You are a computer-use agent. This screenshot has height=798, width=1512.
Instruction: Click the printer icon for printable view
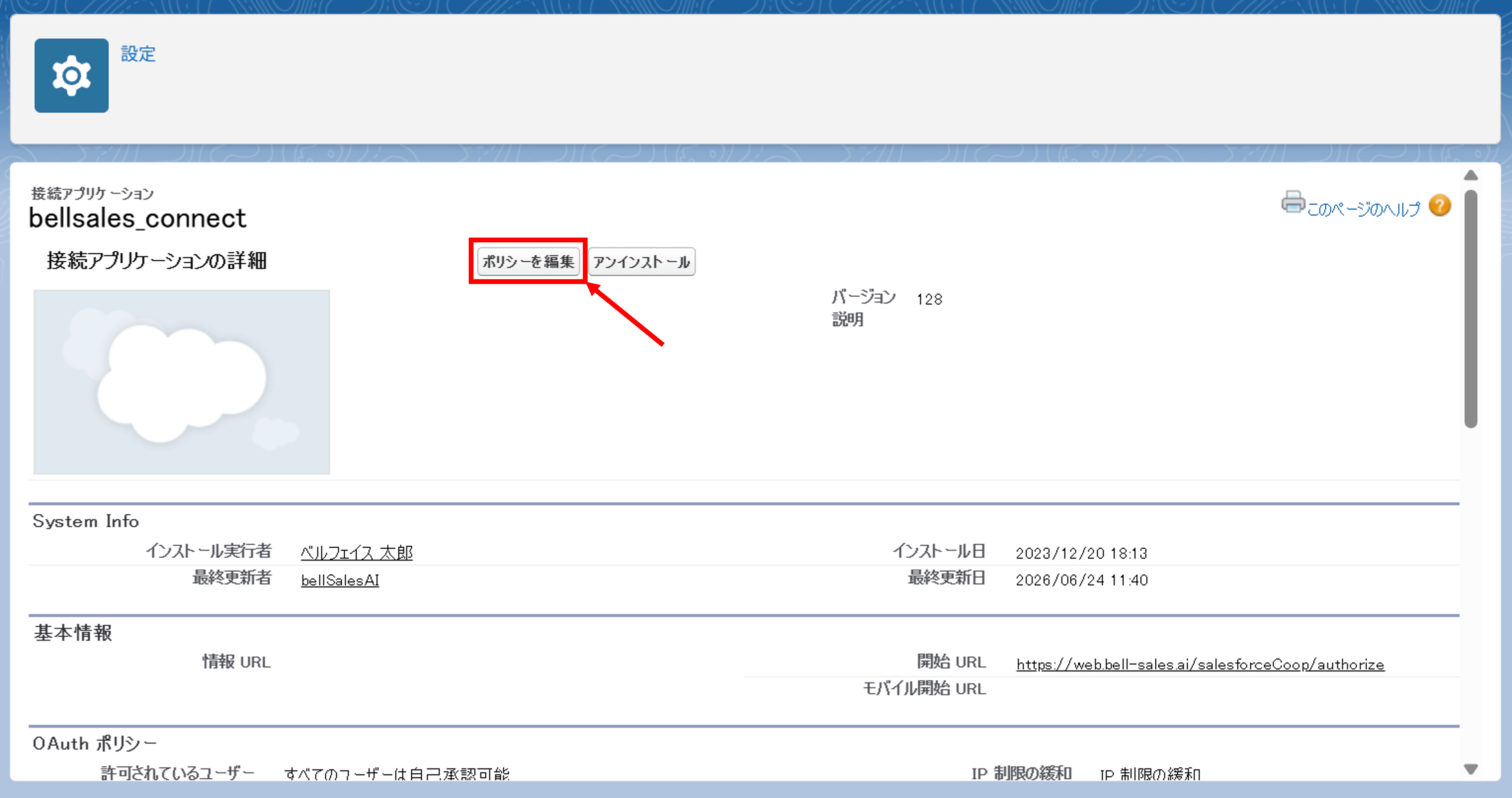coord(1292,202)
